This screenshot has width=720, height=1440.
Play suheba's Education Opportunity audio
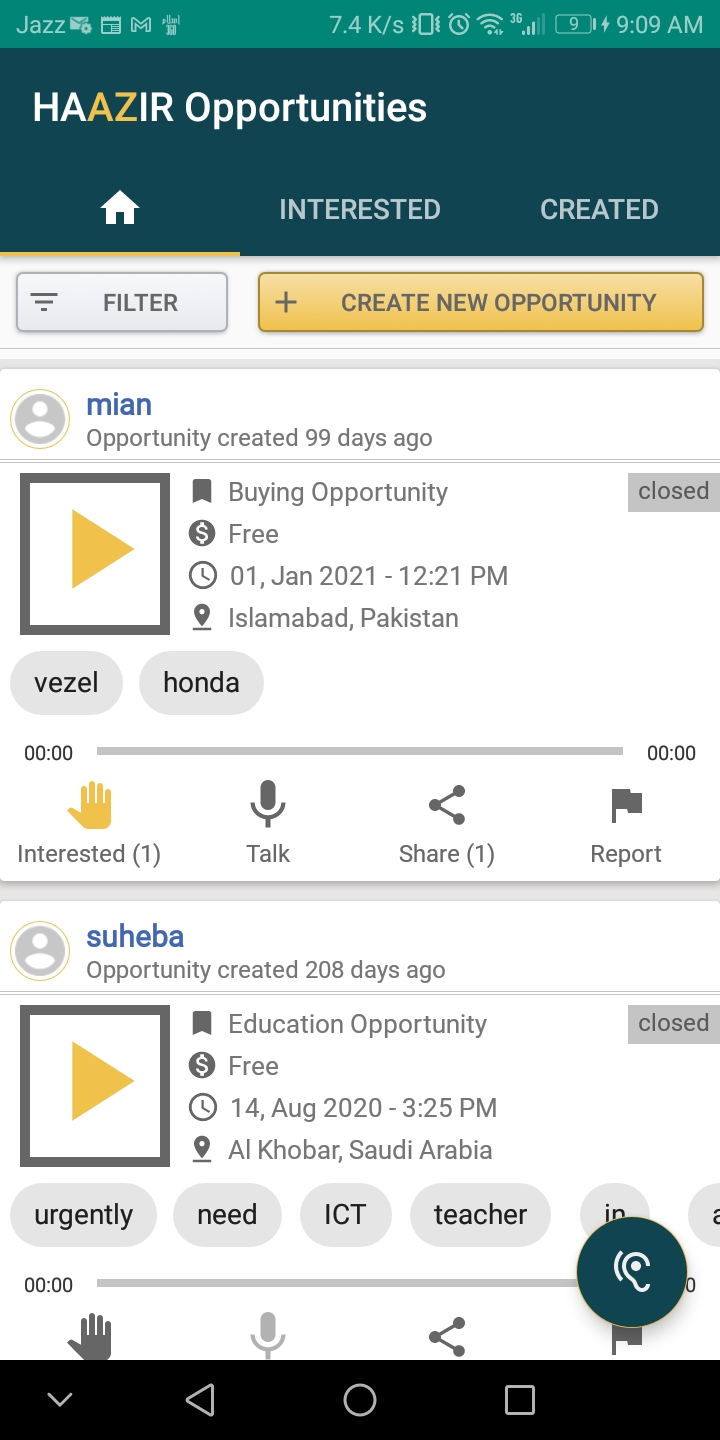(95, 1085)
